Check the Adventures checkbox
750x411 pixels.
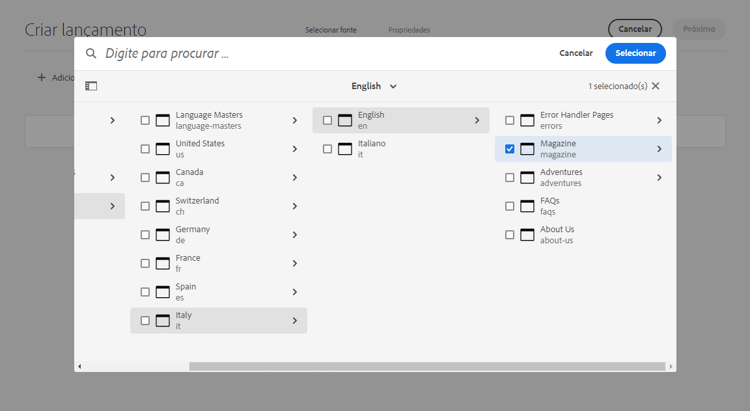(510, 178)
